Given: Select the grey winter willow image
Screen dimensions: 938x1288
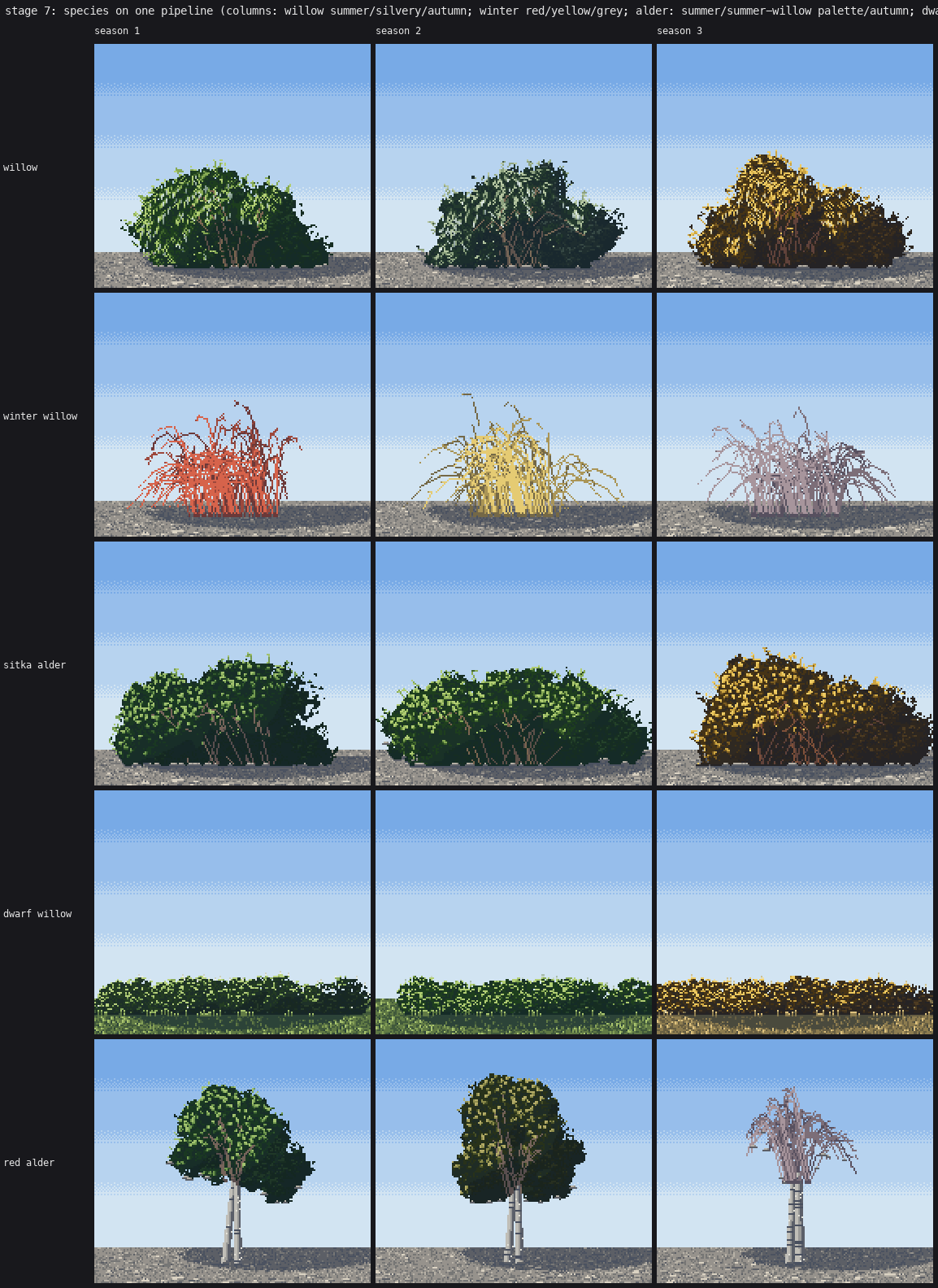Looking at the screenshot, I should click(795, 415).
